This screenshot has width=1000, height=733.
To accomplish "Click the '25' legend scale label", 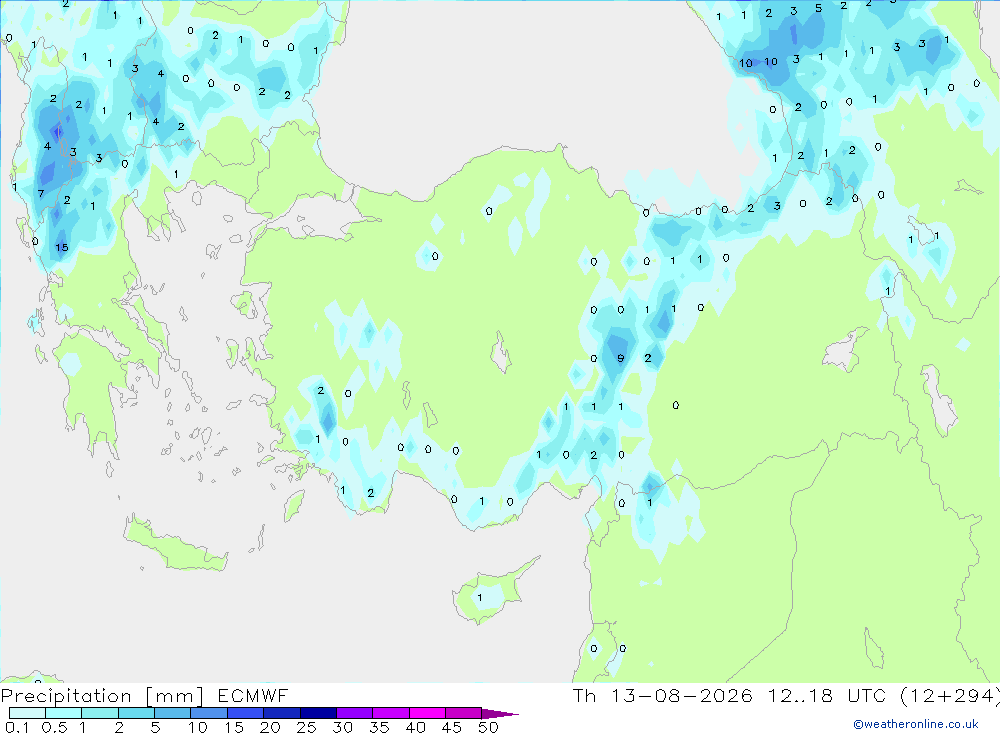I will point(306,727).
